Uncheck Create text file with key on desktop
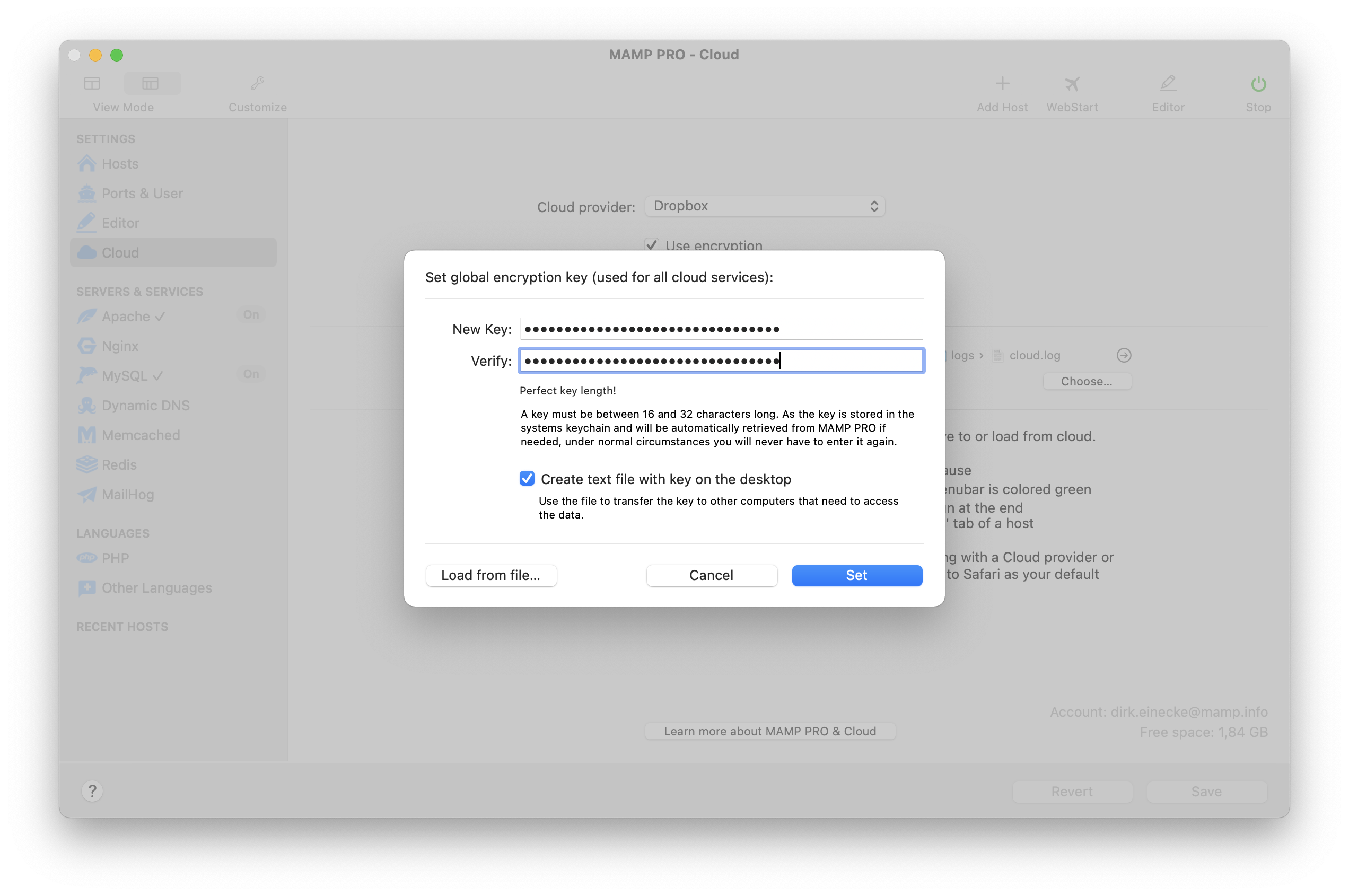 pos(526,478)
